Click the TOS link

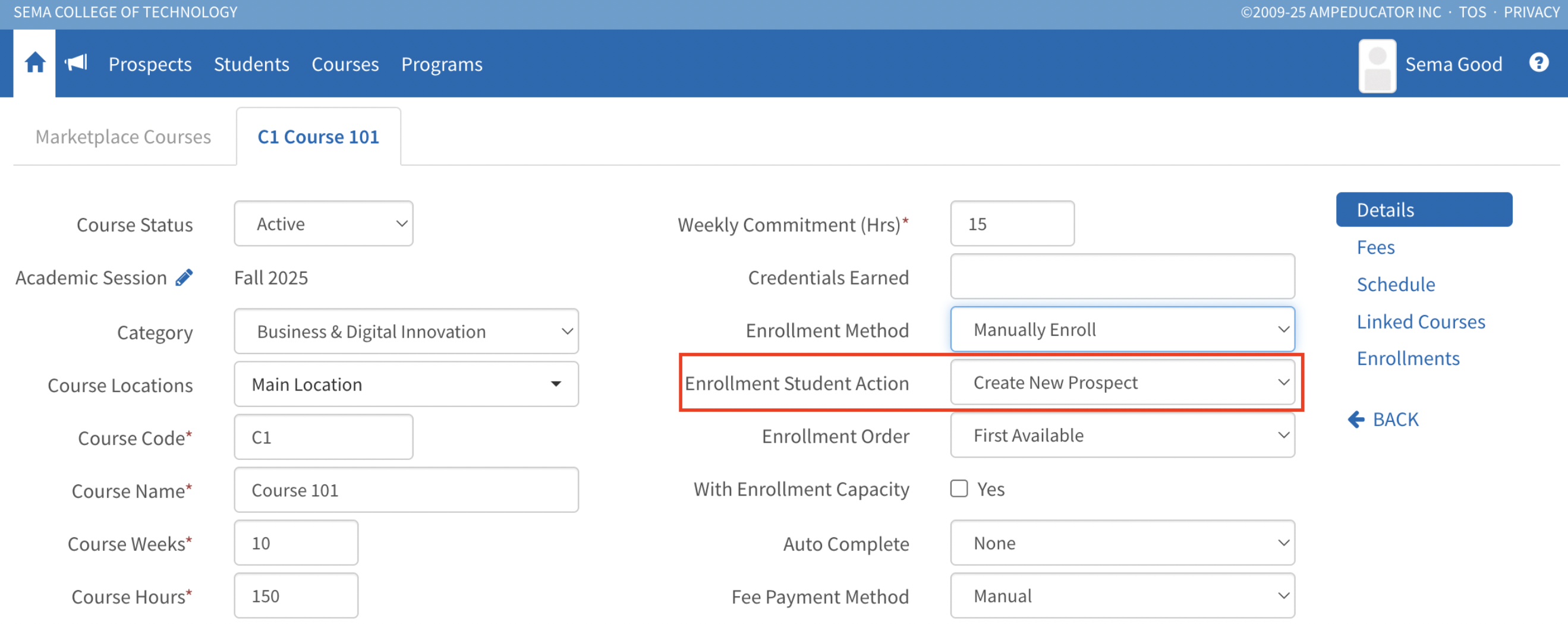[1471, 12]
